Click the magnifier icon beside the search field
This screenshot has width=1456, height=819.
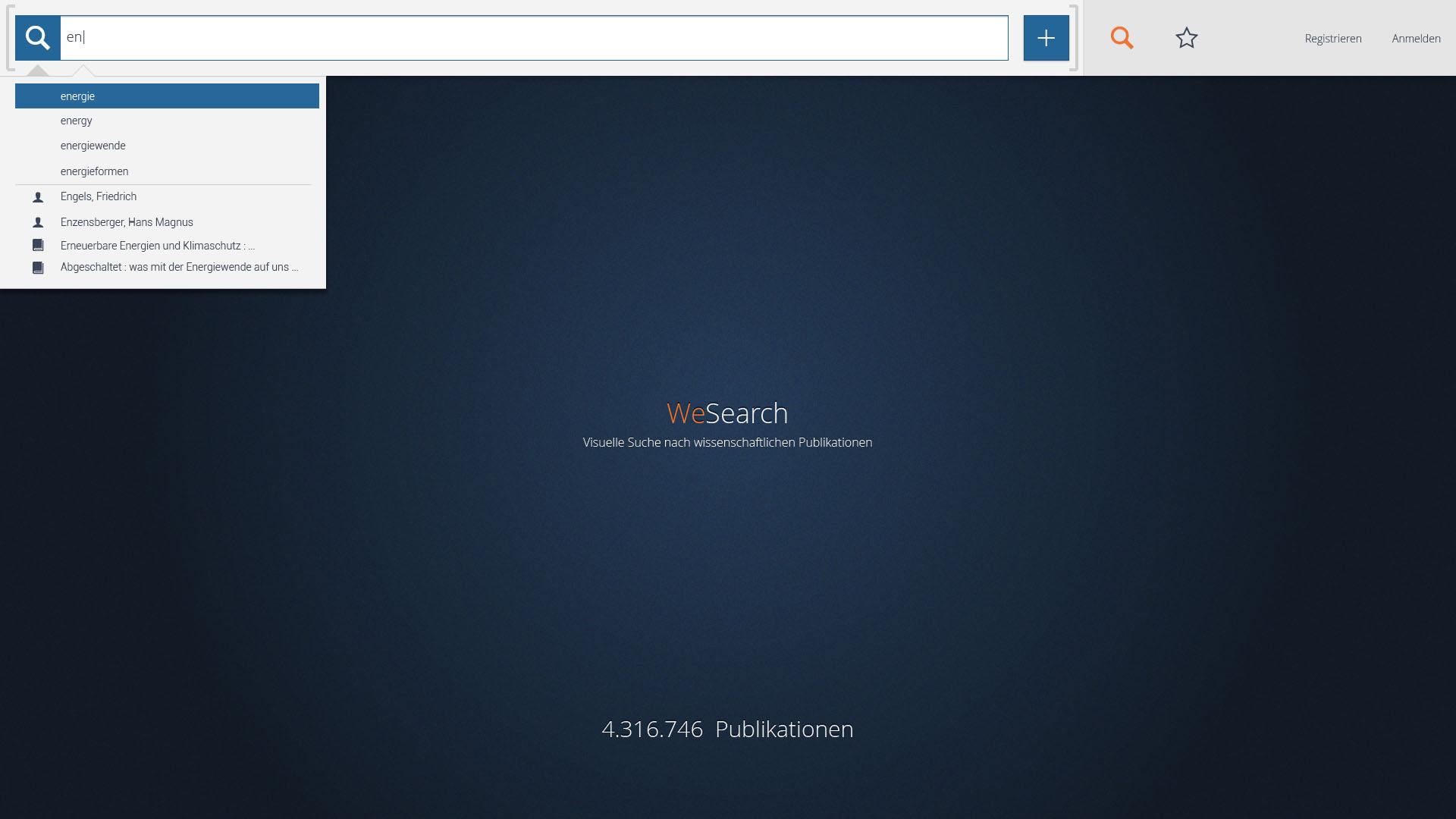pos(37,37)
